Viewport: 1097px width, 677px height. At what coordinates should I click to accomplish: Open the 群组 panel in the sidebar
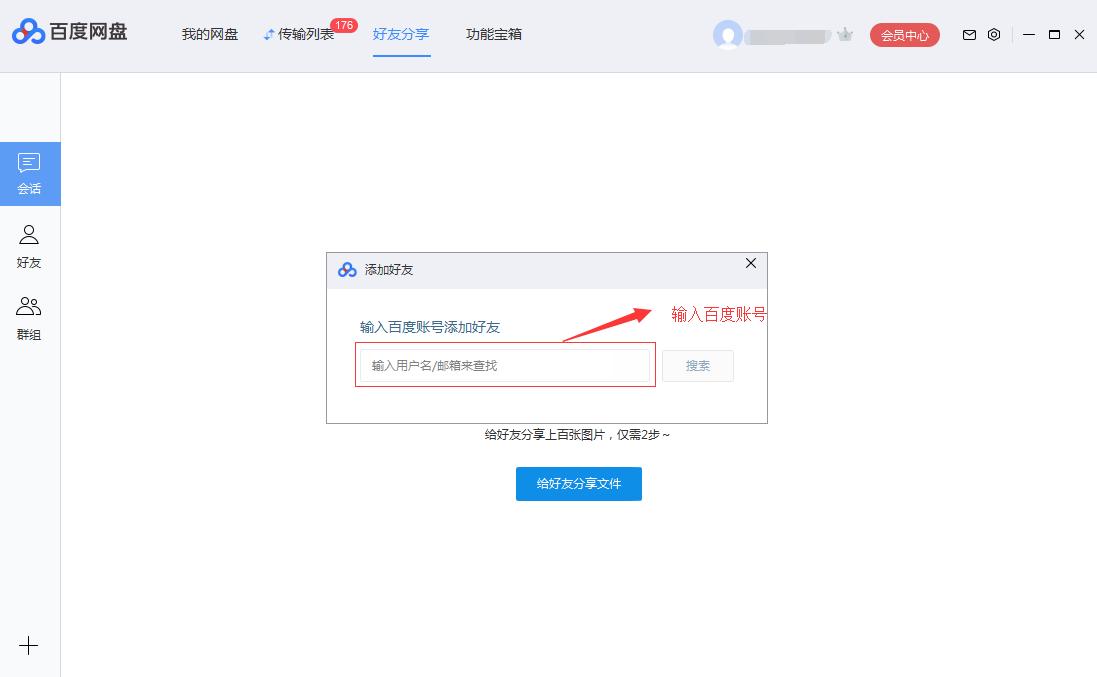pyautogui.click(x=29, y=318)
